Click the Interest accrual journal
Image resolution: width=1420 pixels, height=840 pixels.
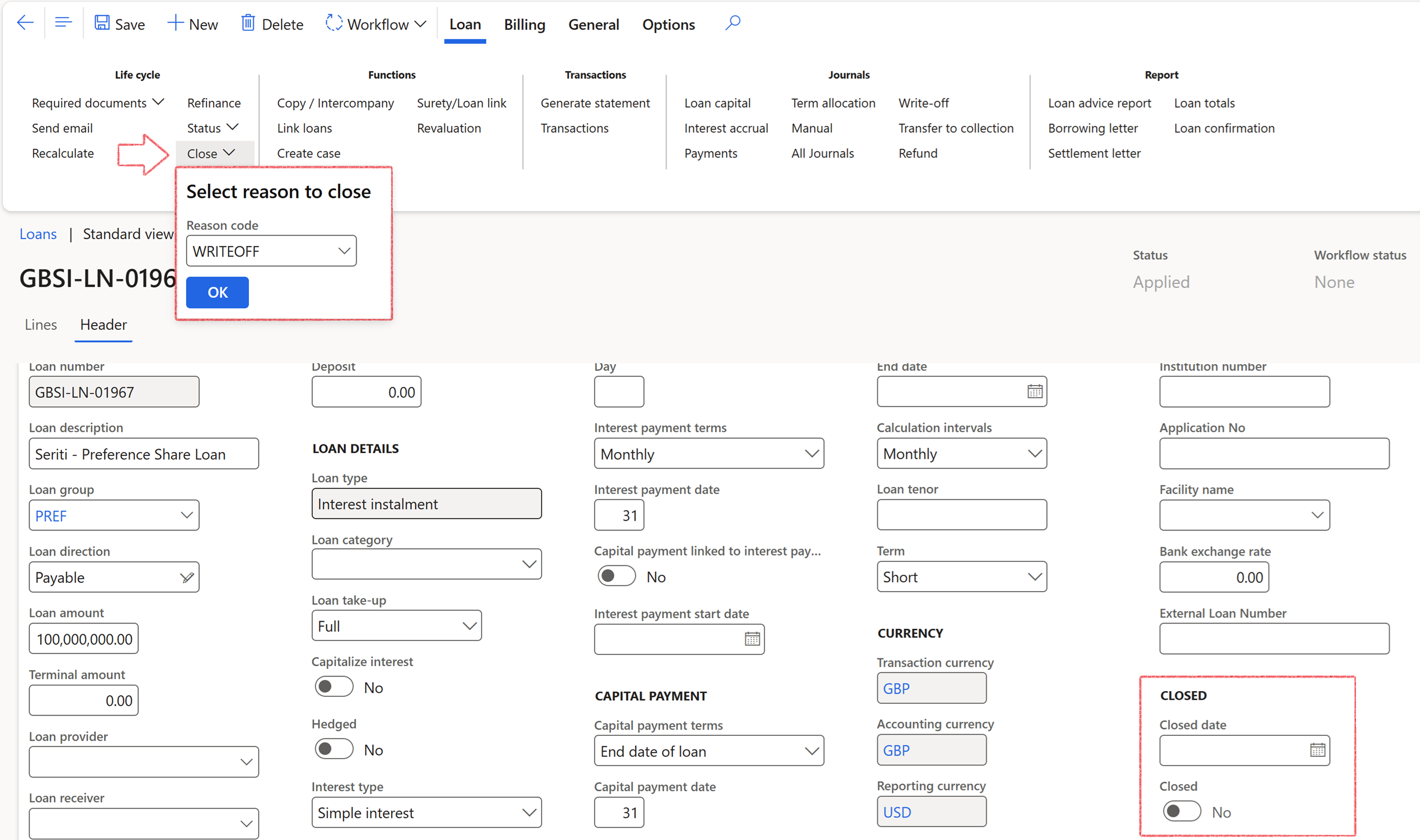(726, 128)
